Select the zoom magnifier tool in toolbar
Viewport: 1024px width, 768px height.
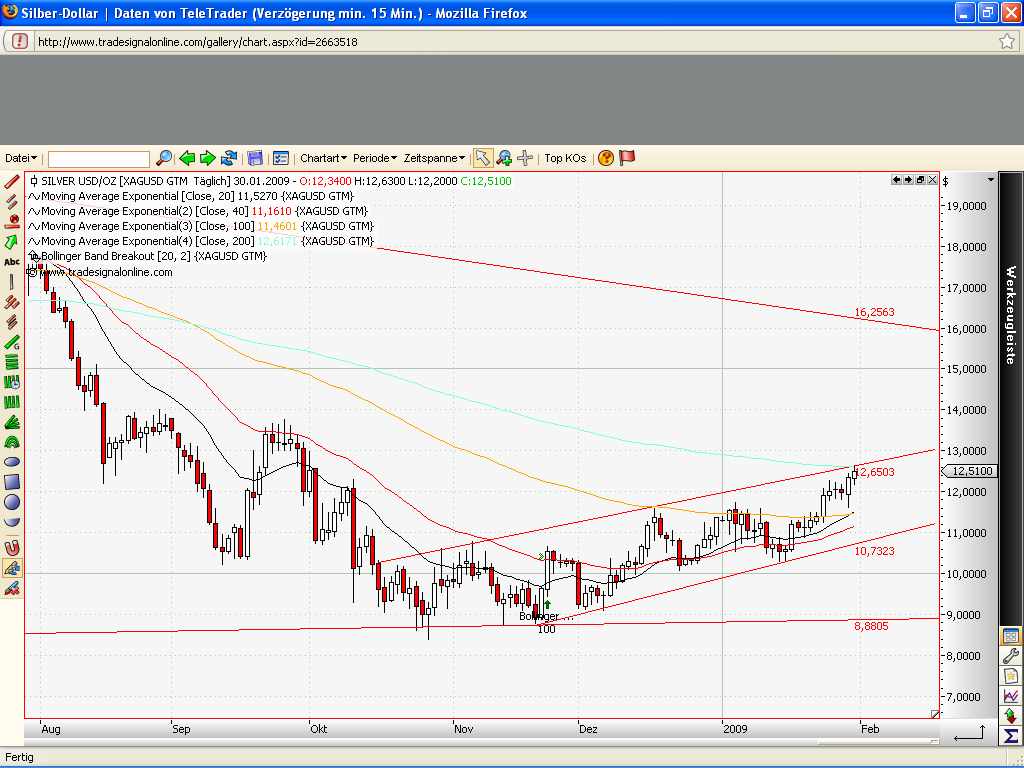tap(504, 158)
